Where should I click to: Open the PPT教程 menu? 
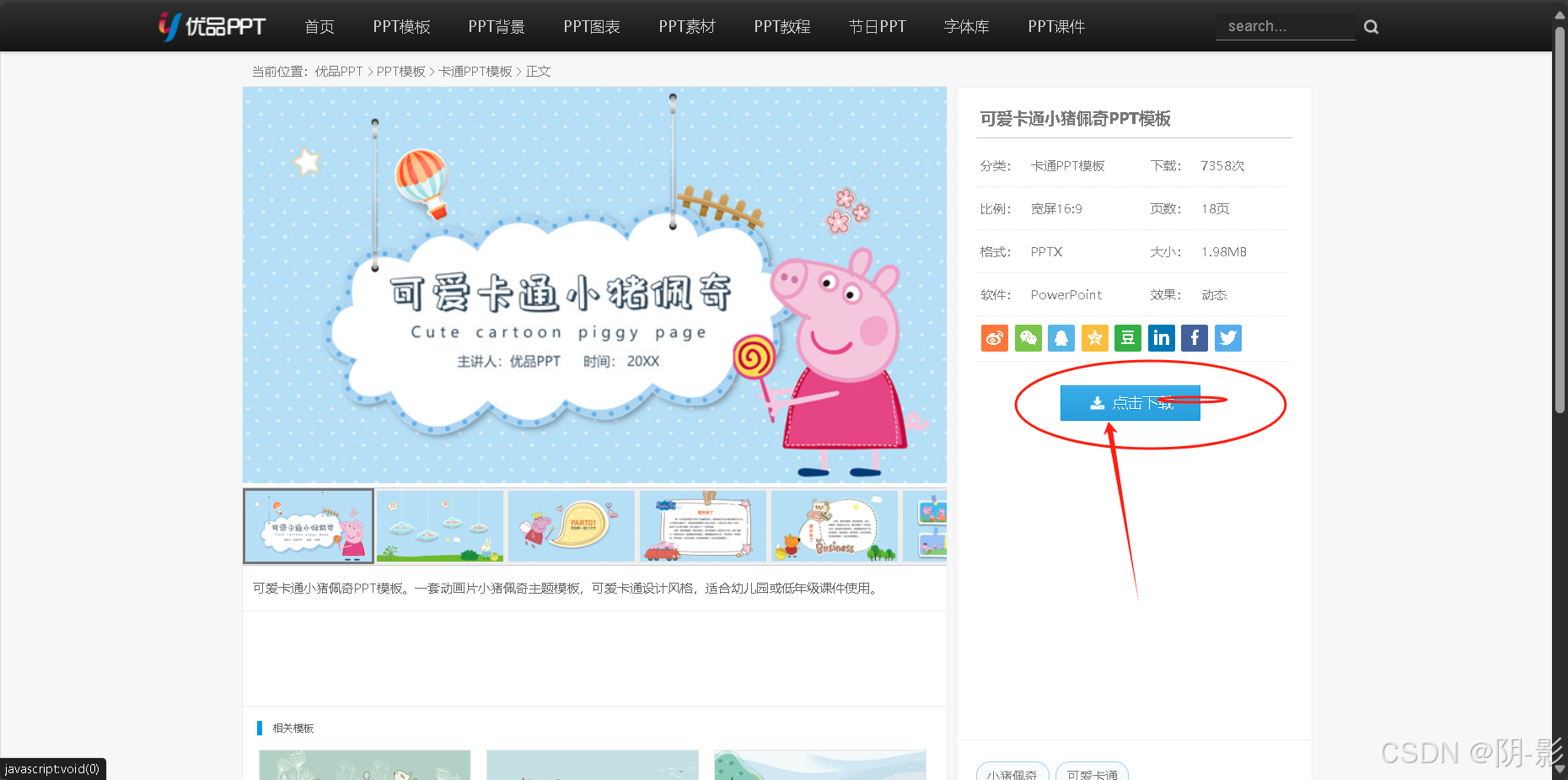(782, 27)
